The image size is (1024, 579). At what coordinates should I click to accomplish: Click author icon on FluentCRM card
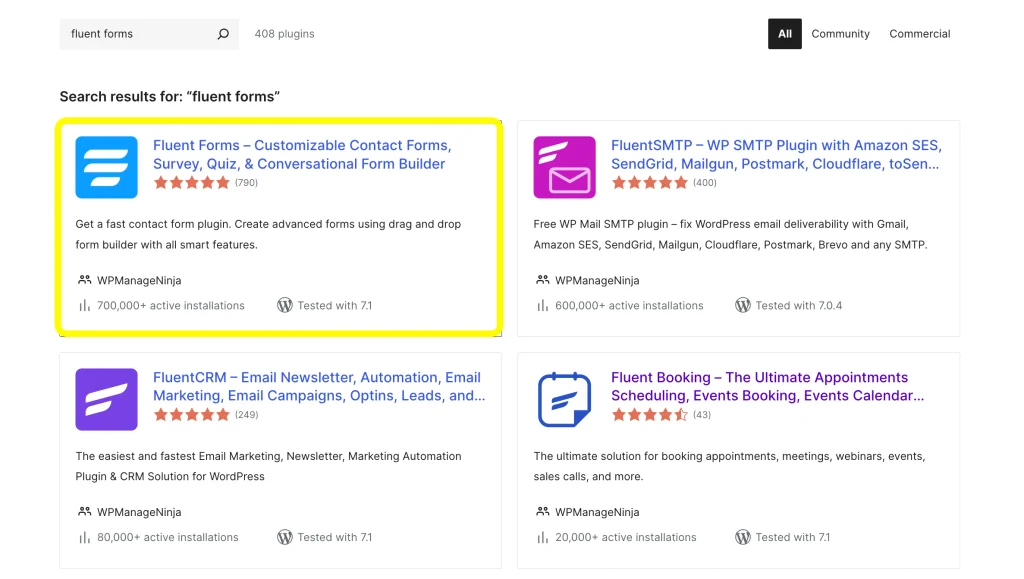pyautogui.click(x=84, y=512)
